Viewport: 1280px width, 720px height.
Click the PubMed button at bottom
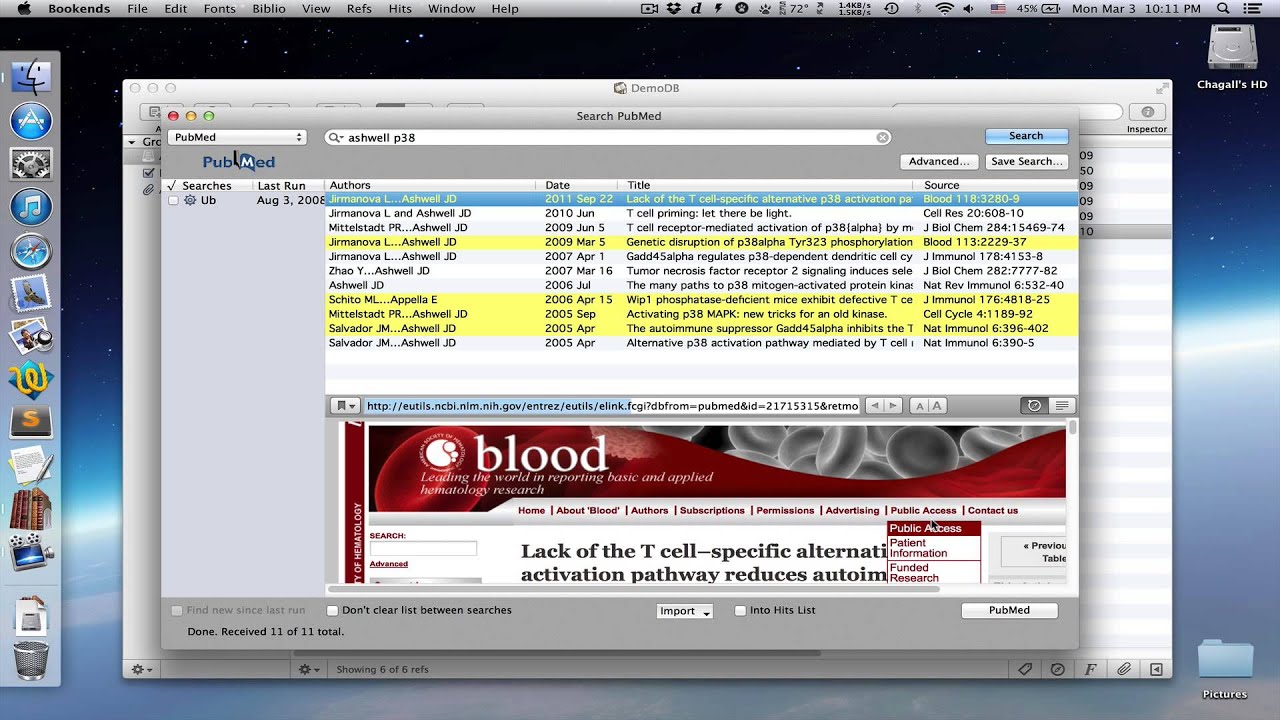tap(1009, 610)
